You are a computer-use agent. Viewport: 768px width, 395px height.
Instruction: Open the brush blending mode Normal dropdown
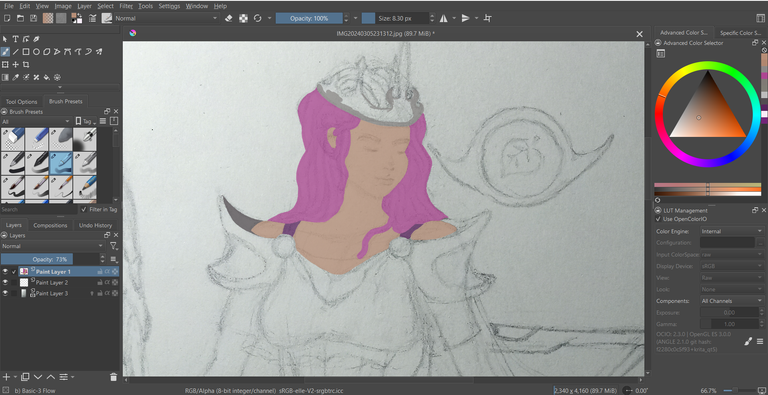point(166,18)
